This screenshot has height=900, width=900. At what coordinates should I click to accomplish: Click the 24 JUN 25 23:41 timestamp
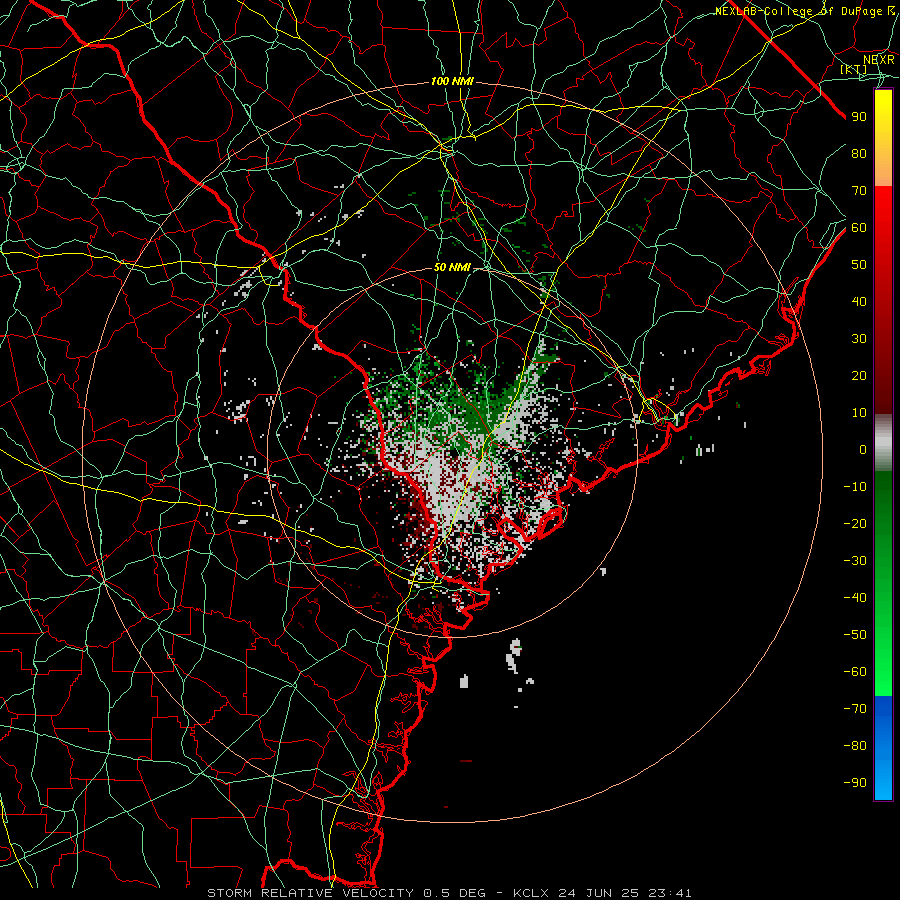[625, 893]
